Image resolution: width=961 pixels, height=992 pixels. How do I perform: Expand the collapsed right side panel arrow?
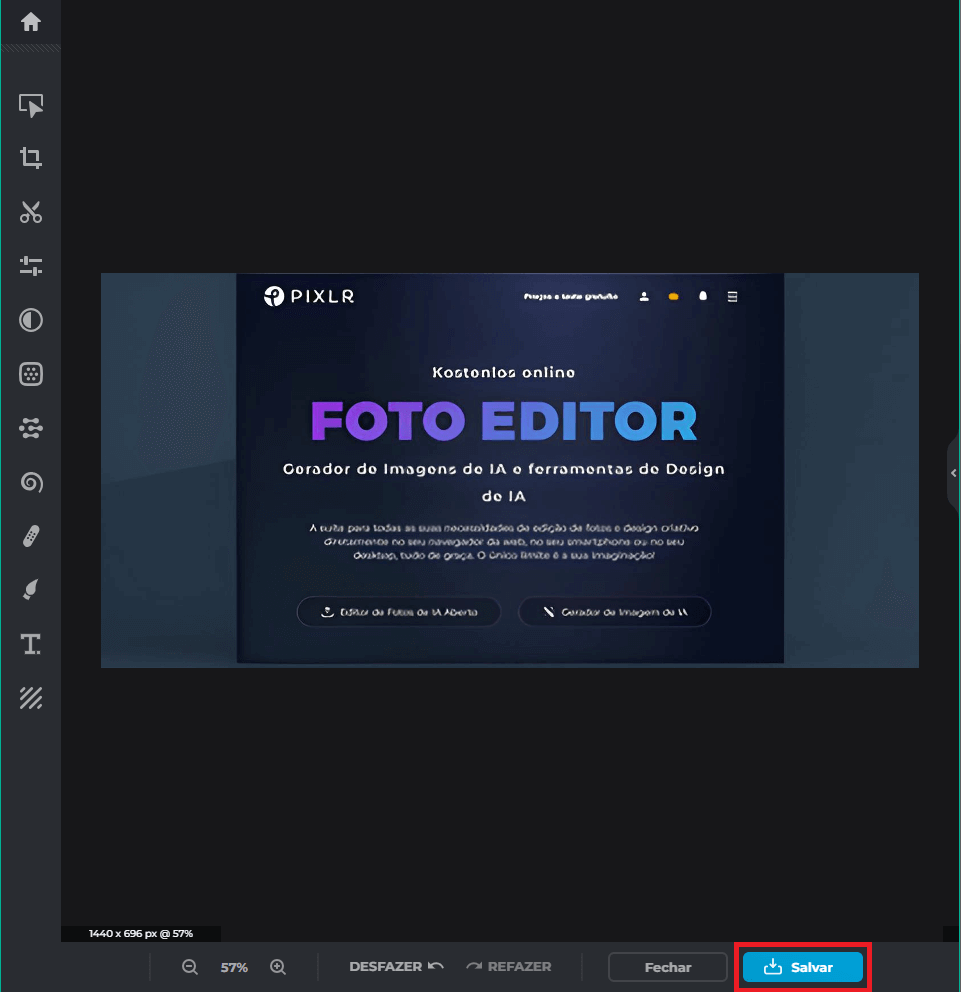953,473
